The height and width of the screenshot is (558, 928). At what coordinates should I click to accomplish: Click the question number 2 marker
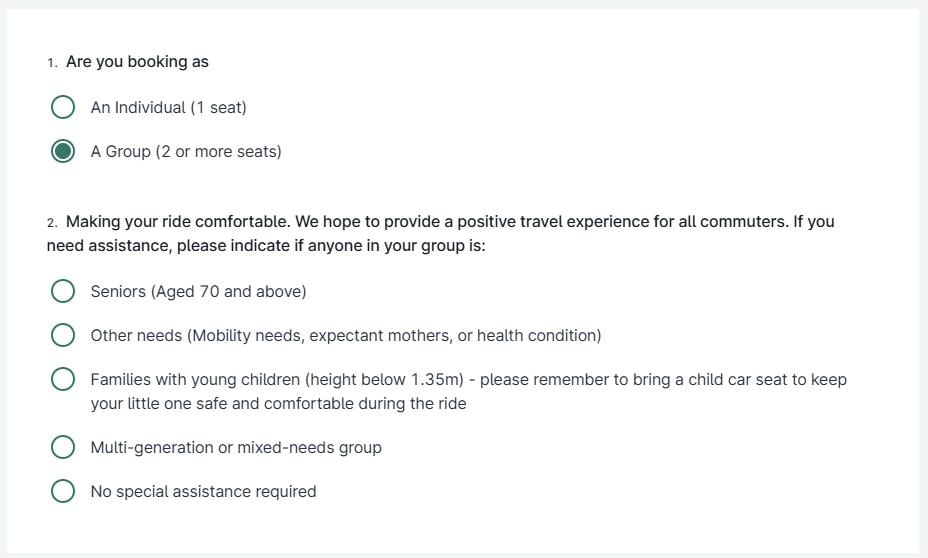[52, 222]
